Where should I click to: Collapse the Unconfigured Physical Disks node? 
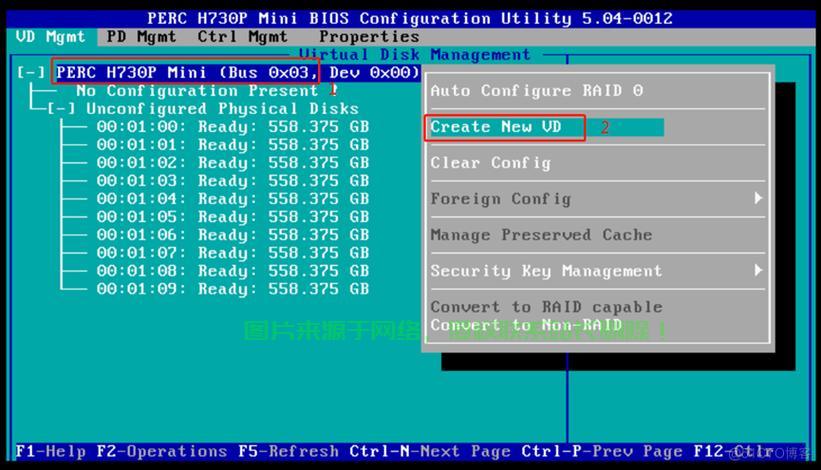click(62, 109)
